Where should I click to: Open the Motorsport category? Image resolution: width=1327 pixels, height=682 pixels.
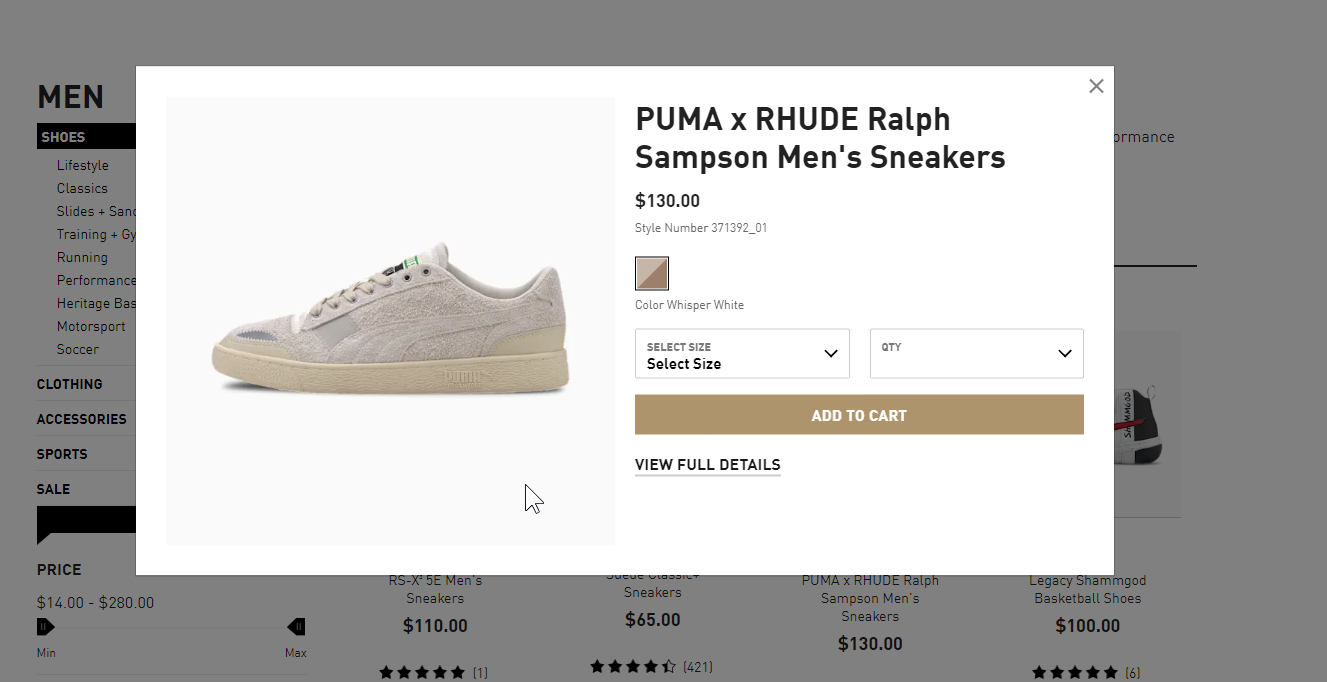(91, 326)
